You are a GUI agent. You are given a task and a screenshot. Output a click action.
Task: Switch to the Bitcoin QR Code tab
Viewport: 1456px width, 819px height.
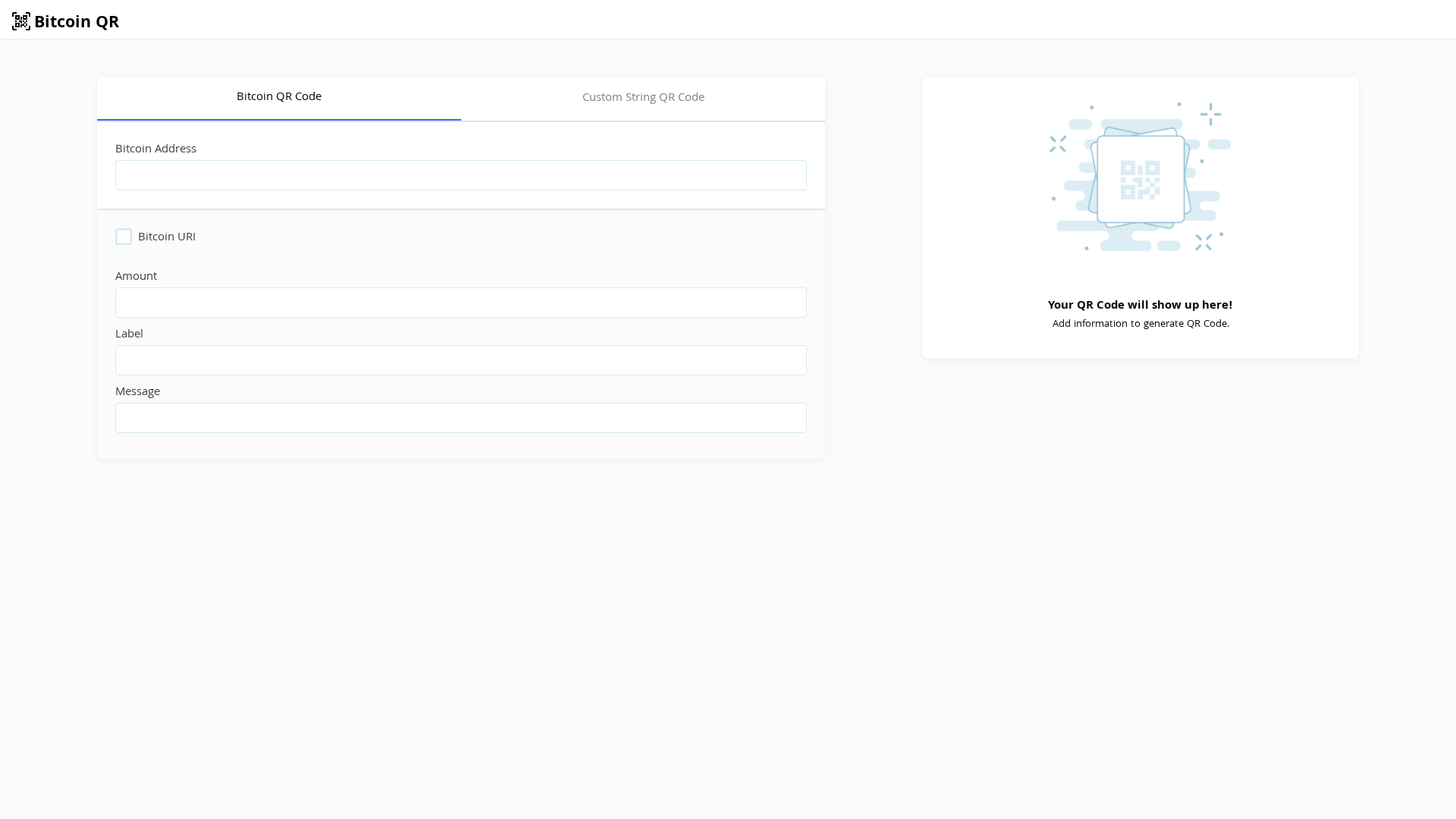coord(279,98)
